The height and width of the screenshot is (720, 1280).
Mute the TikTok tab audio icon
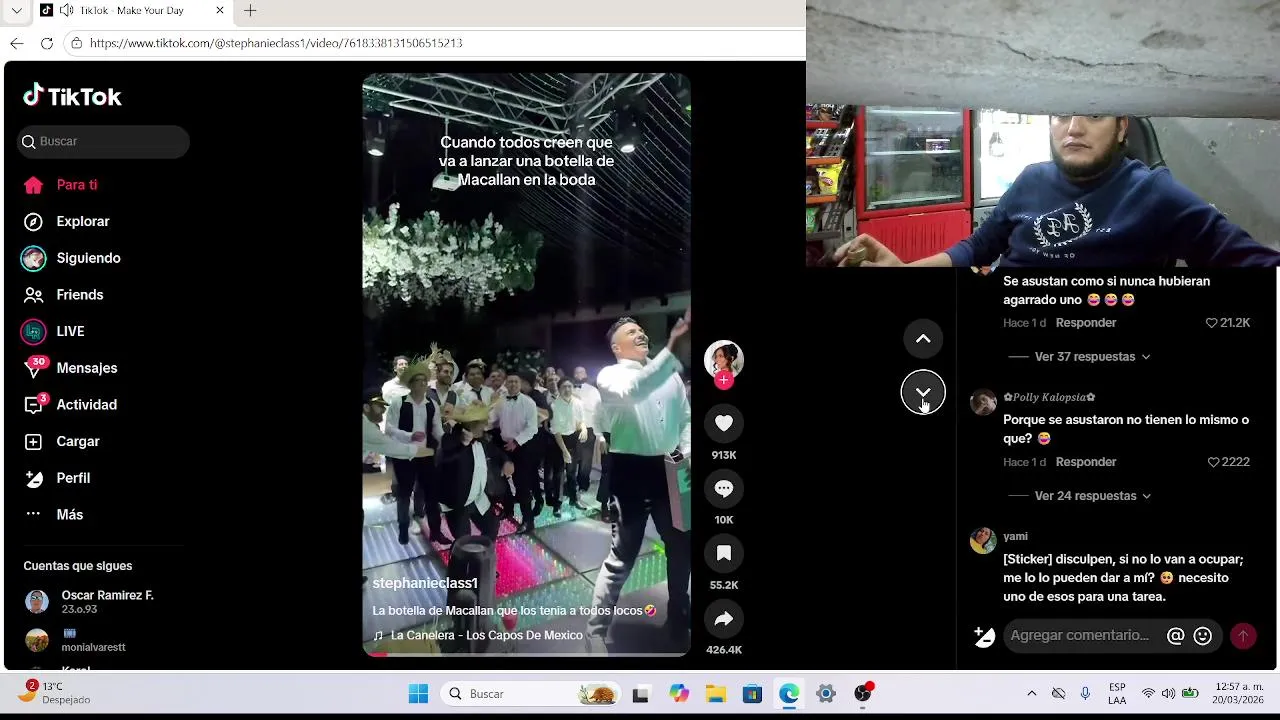point(66,11)
